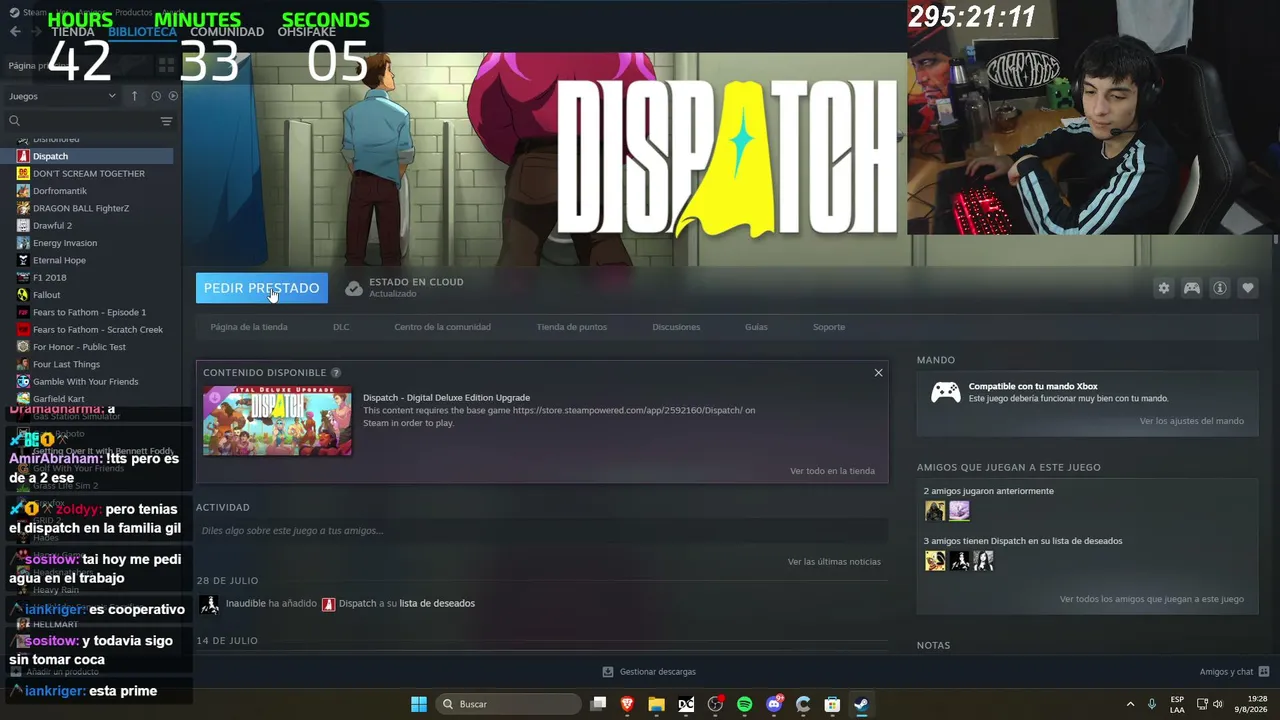
Task: Click the library search magnifier icon
Action: (x=14, y=121)
